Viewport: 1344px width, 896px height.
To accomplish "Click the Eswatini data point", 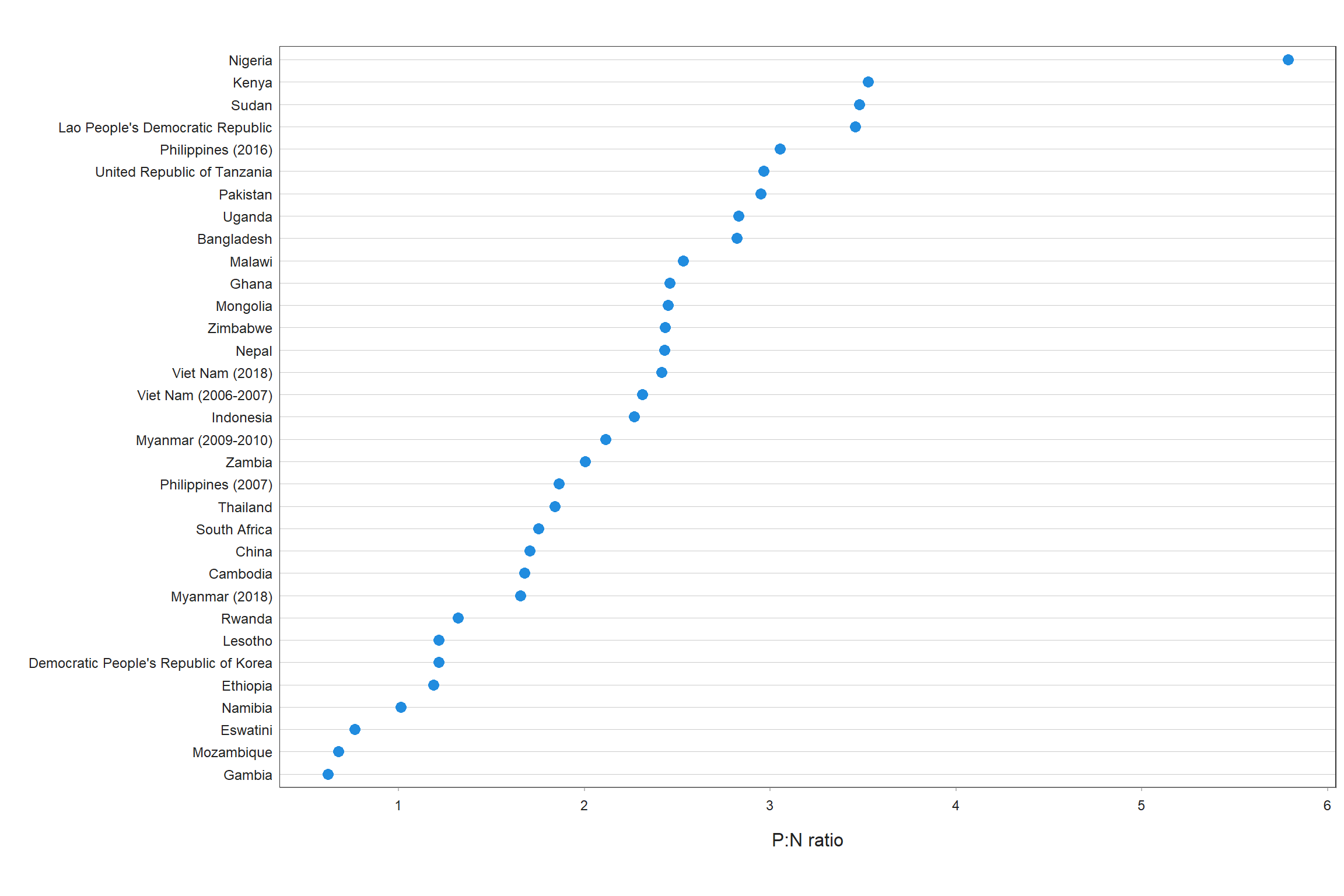I will coord(355,729).
